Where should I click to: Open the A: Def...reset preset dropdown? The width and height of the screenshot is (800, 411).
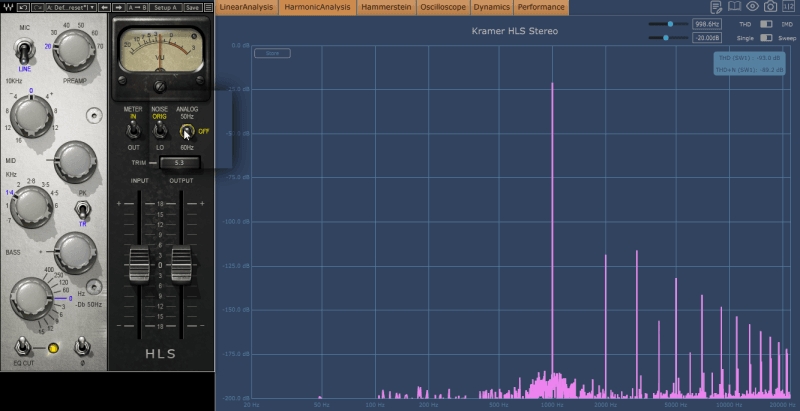click(70, 7)
